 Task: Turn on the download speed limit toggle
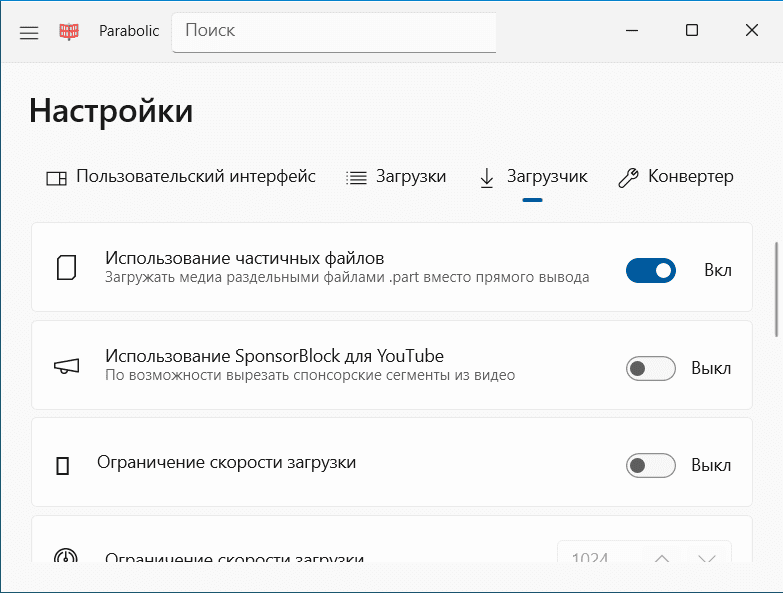[x=650, y=465]
